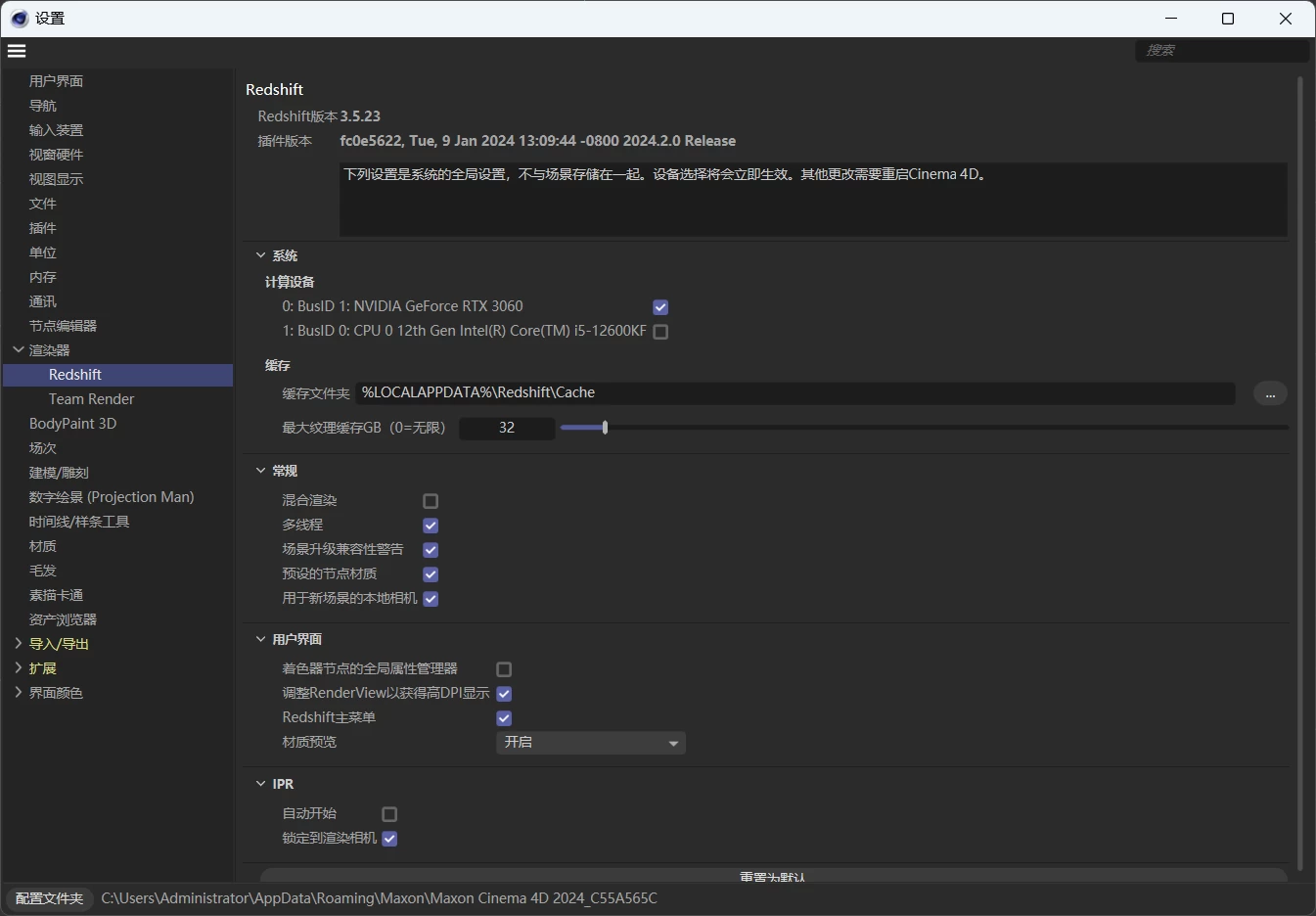Screen dimensions: 1316x916
Task: Select 场次 in the sidebar
Action: pos(42,448)
